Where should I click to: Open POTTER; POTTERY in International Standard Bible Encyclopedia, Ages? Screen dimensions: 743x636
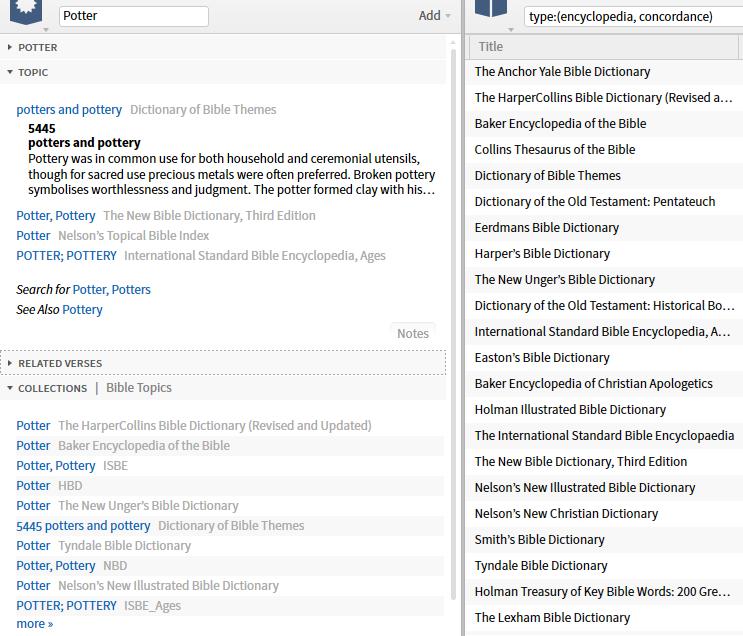[66, 255]
